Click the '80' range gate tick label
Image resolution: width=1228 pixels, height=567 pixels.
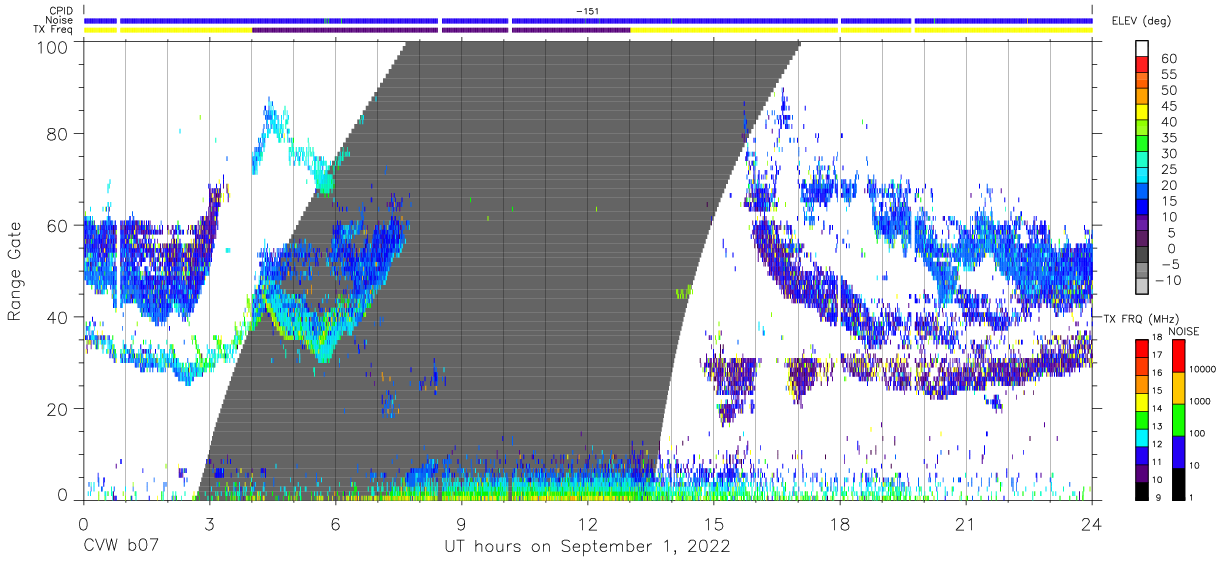coord(59,134)
